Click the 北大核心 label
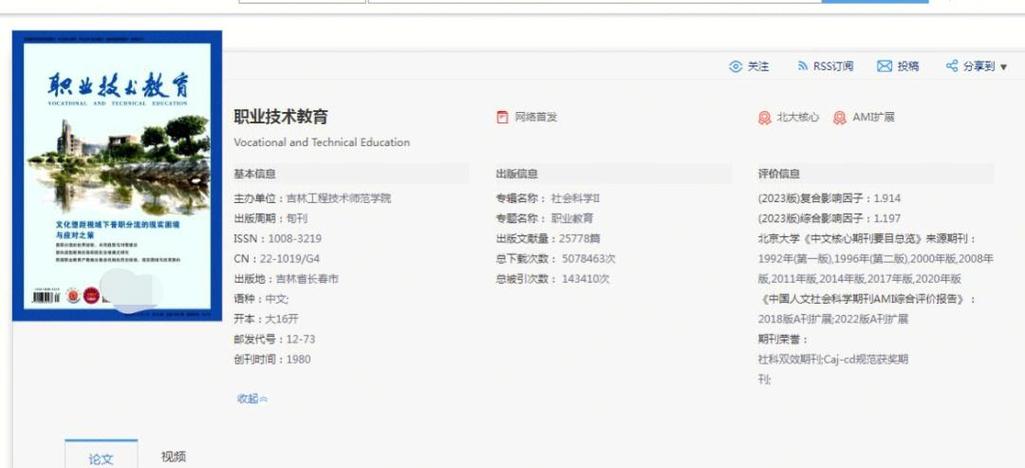The height and width of the screenshot is (468, 1025). 798,118
